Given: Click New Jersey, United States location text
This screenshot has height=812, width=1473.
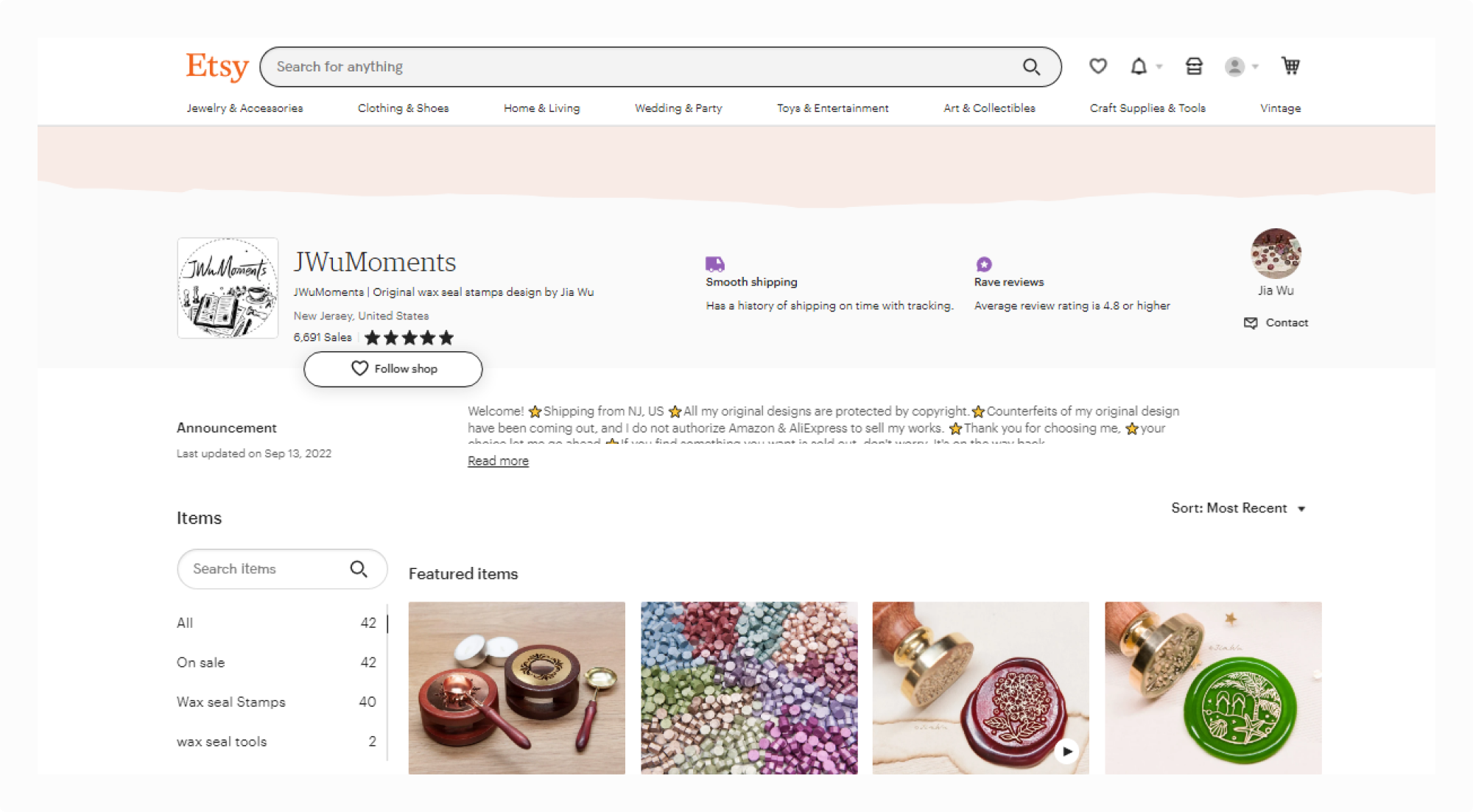Looking at the screenshot, I should (x=361, y=316).
